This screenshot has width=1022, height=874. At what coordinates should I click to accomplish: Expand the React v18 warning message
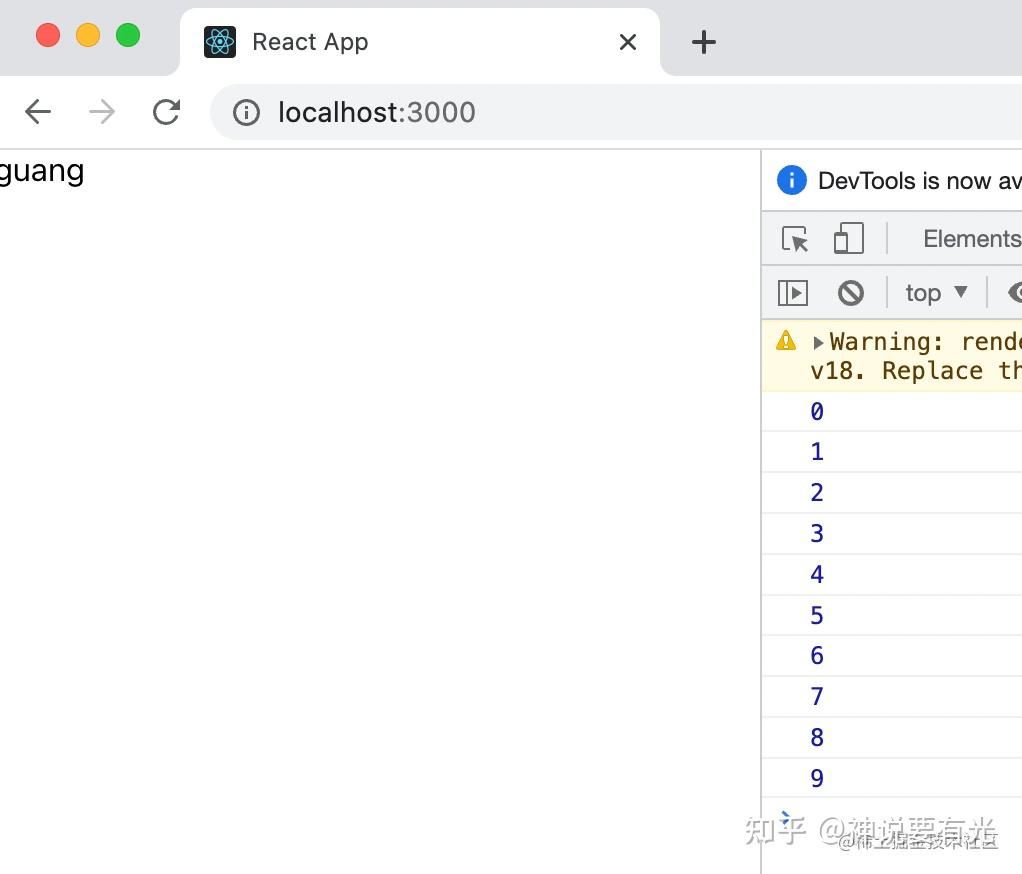click(x=819, y=341)
